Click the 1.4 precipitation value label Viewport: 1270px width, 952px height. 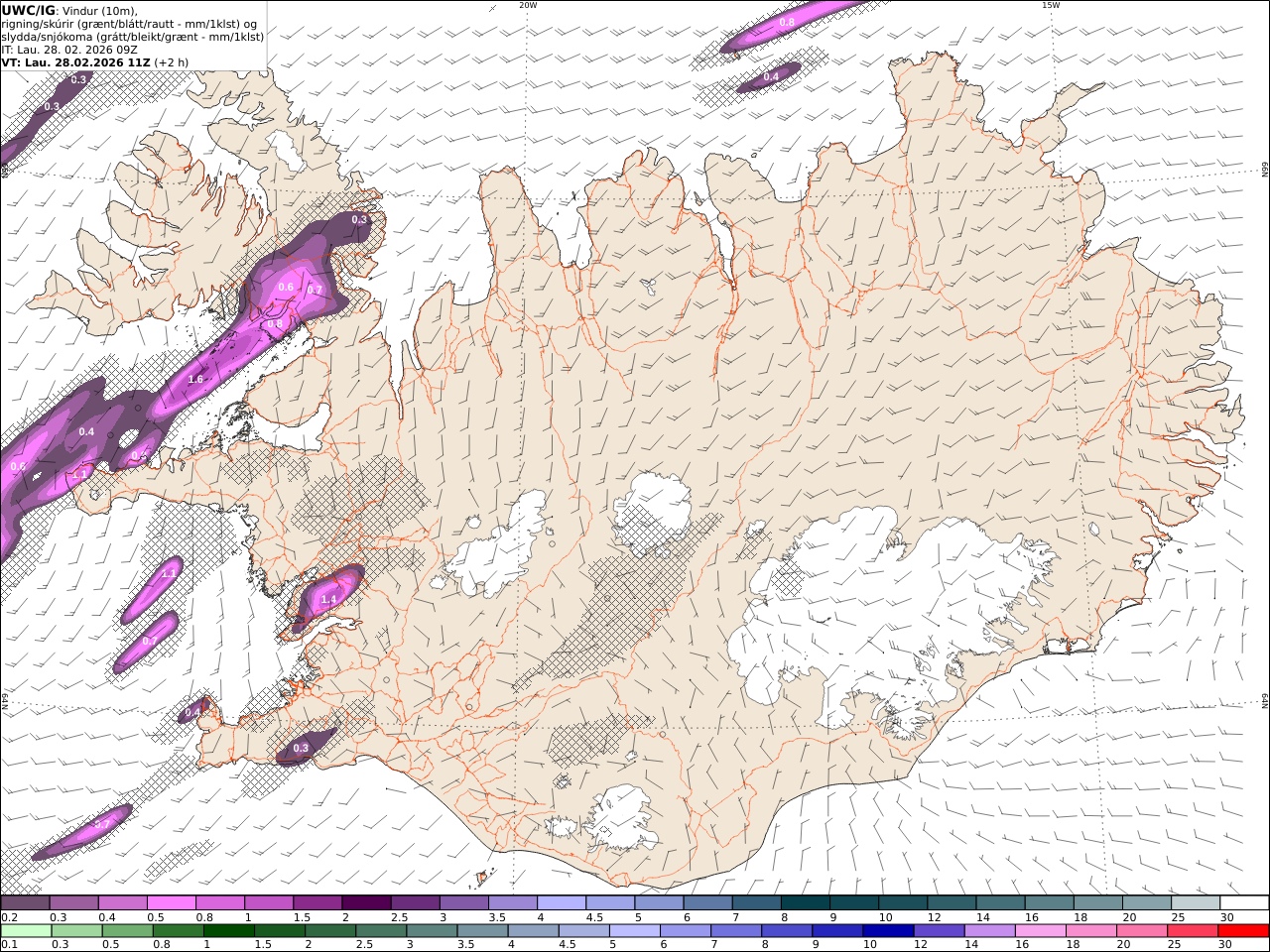[x=328, y=599]
